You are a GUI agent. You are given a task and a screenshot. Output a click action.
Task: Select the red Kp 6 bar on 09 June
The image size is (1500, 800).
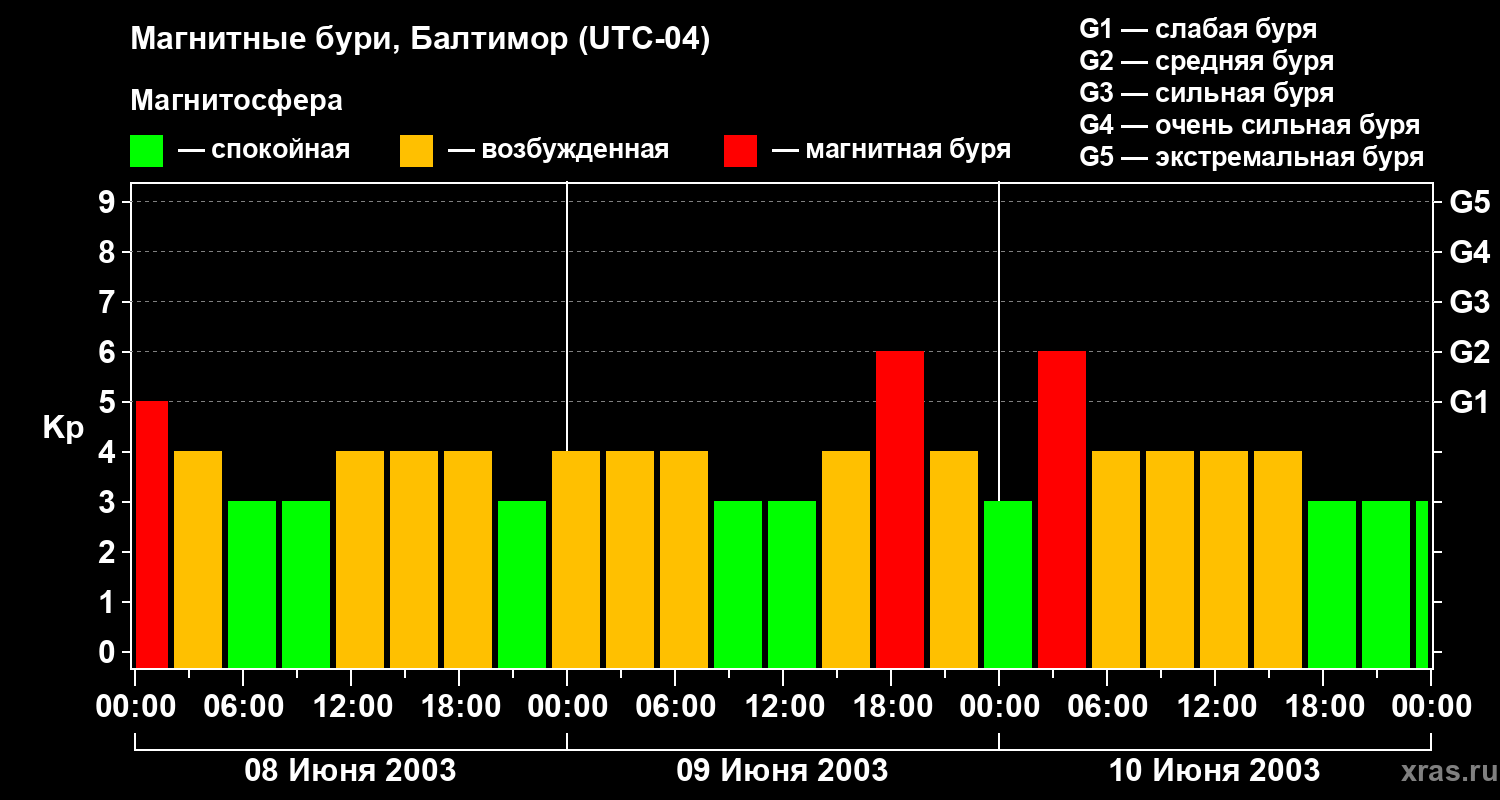(899, 509)
